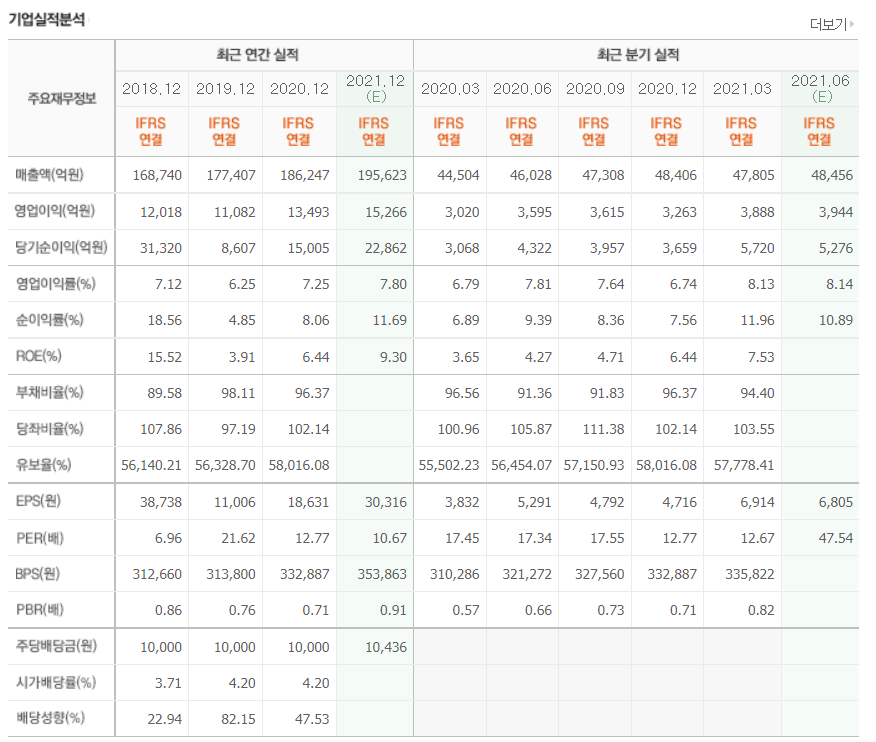Click the 186,247 revenue value
The width and height of the screenshot is (876, 742).
(304, 175)
